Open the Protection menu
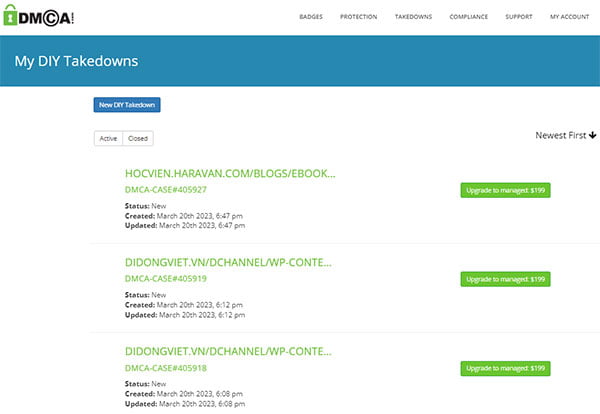This screenshot has width=600, height=414. pyautogui.click(x=359, y=17)
